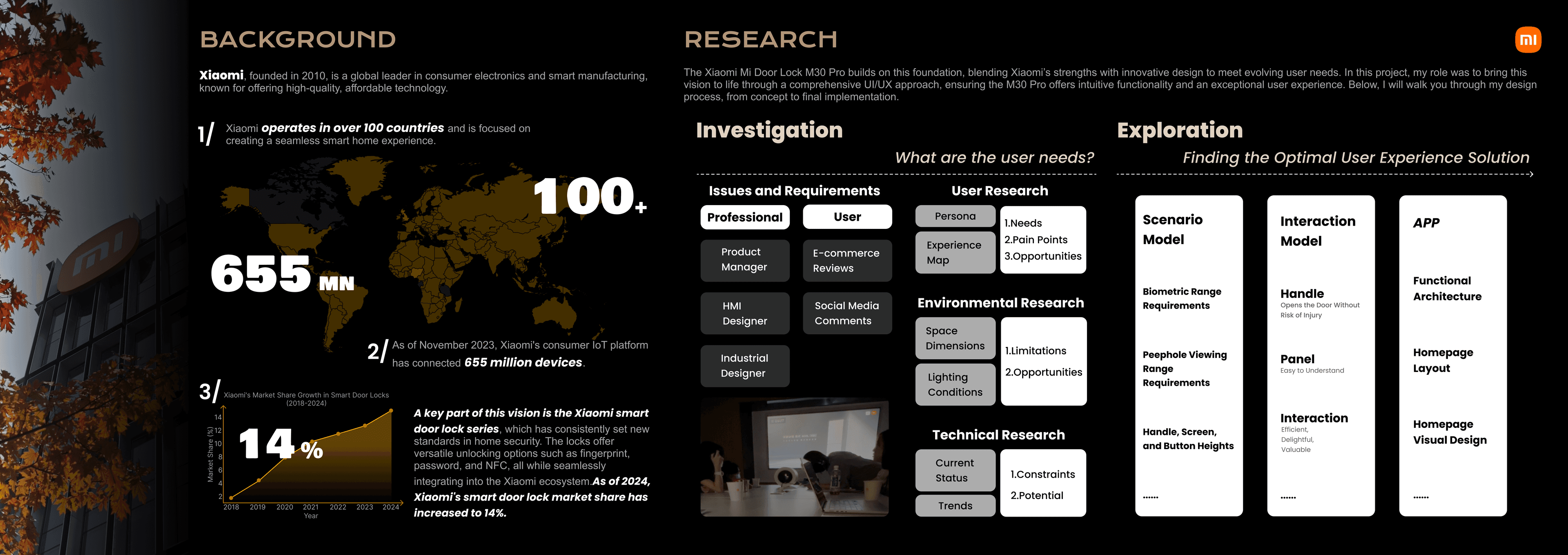Click '2.Pain Points' list entry
The width and height of the screenshot is (1568, 555).
(x=1036, y=240)
